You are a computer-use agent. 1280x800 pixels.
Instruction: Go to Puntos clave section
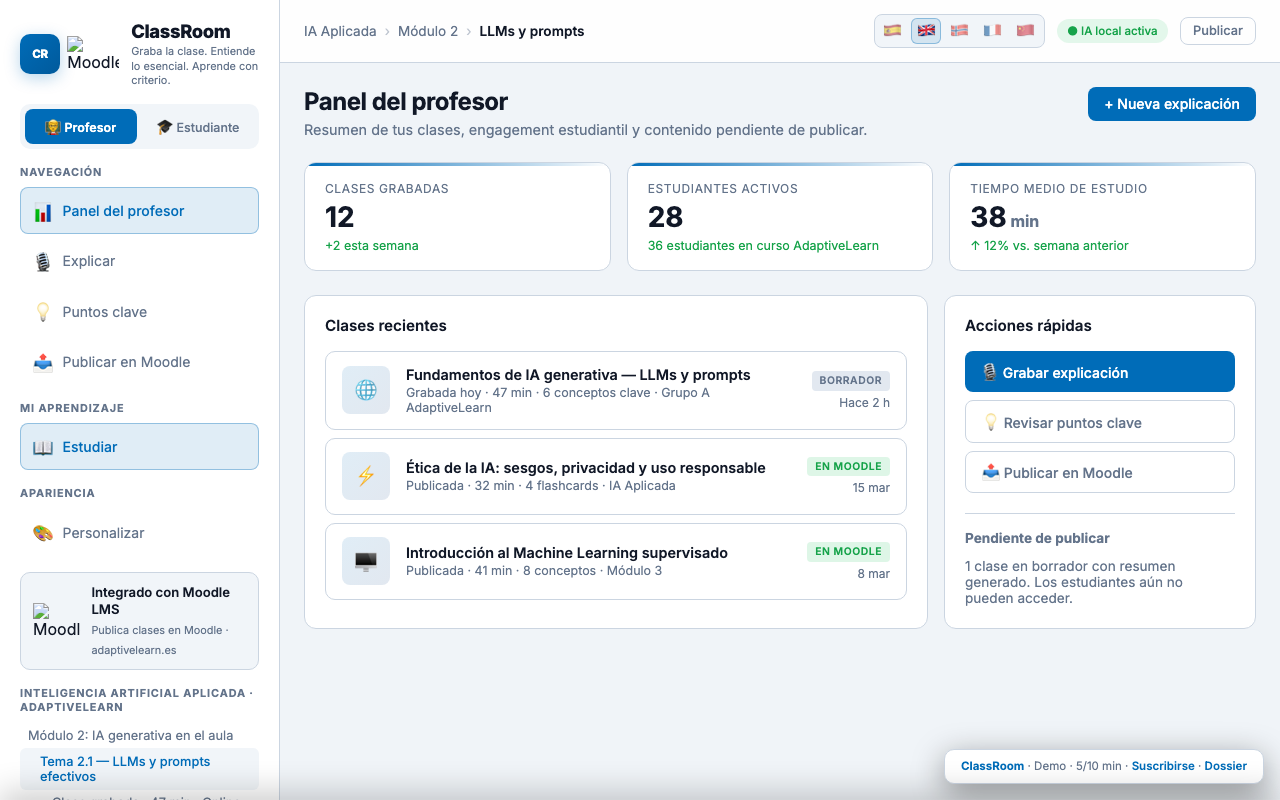[139, 312]
